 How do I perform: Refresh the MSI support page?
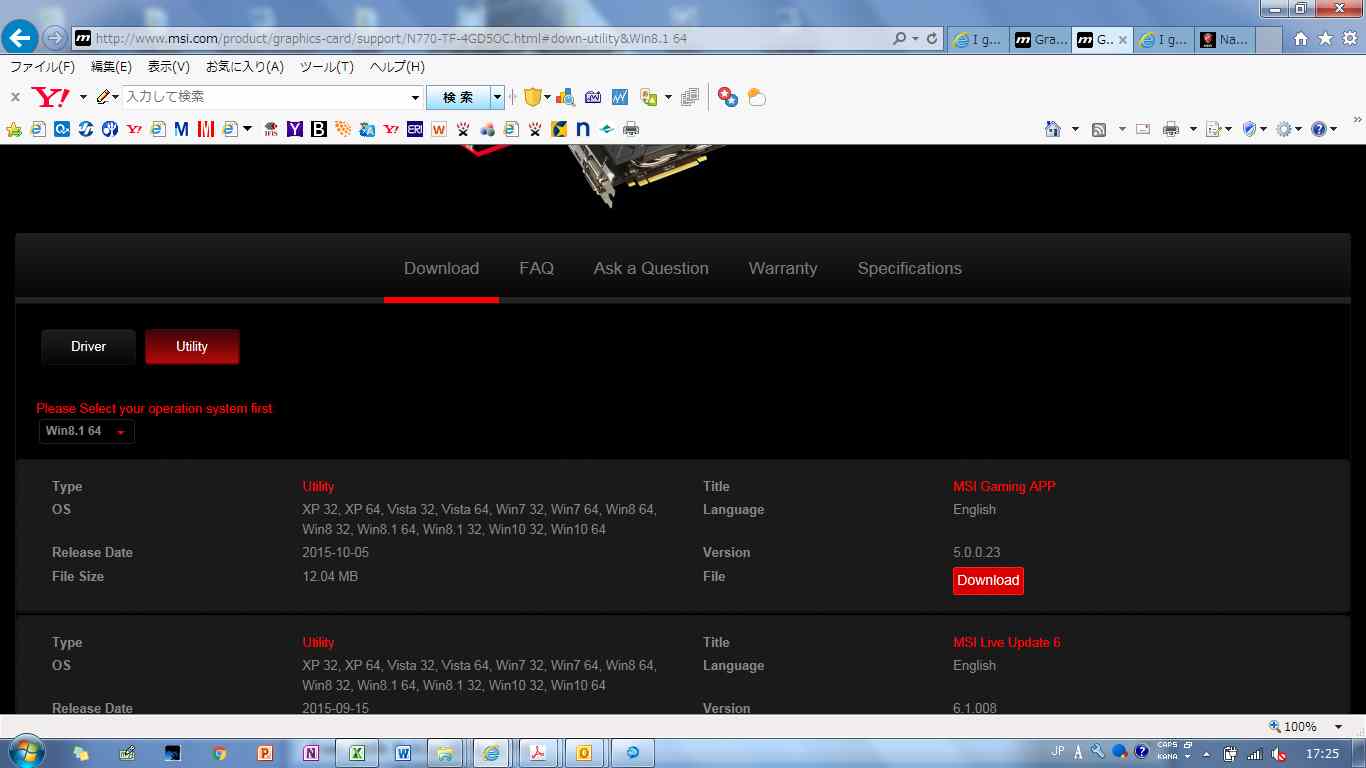point(932,39)
